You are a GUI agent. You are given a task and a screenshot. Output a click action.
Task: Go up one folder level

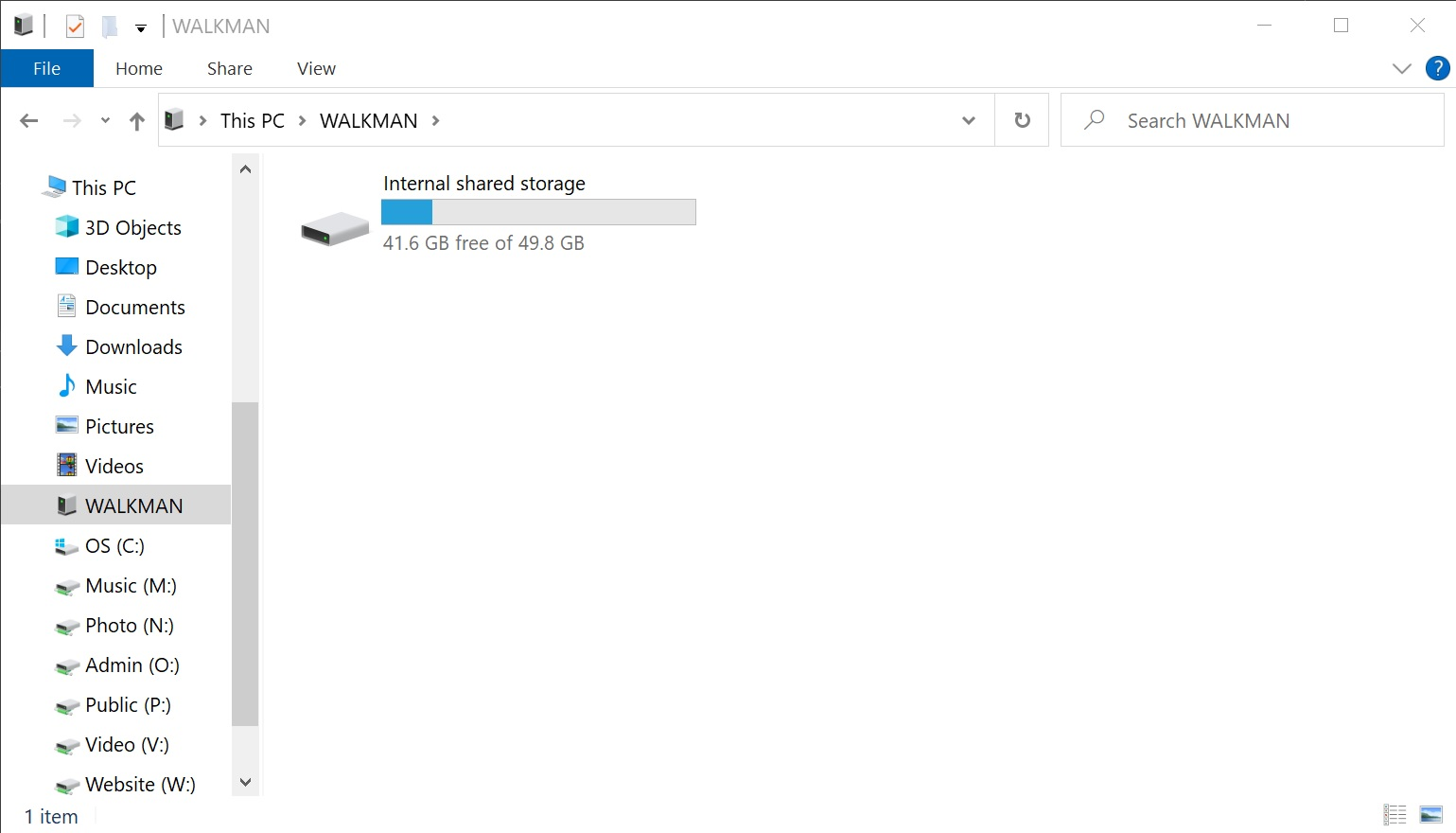coord(137,120)
